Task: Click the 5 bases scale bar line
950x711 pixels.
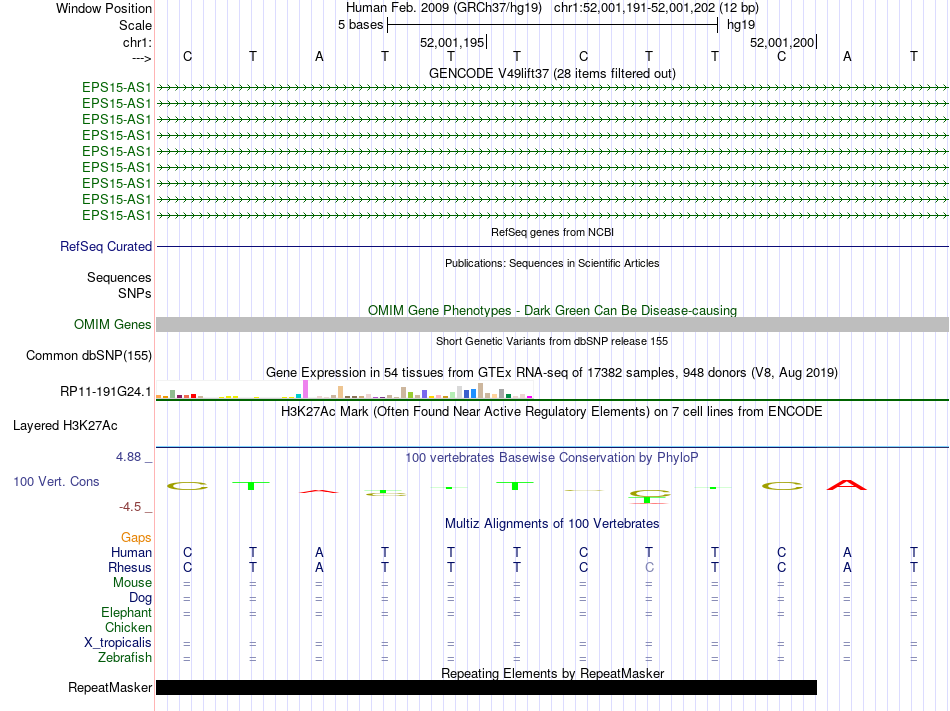Action: 553,25
